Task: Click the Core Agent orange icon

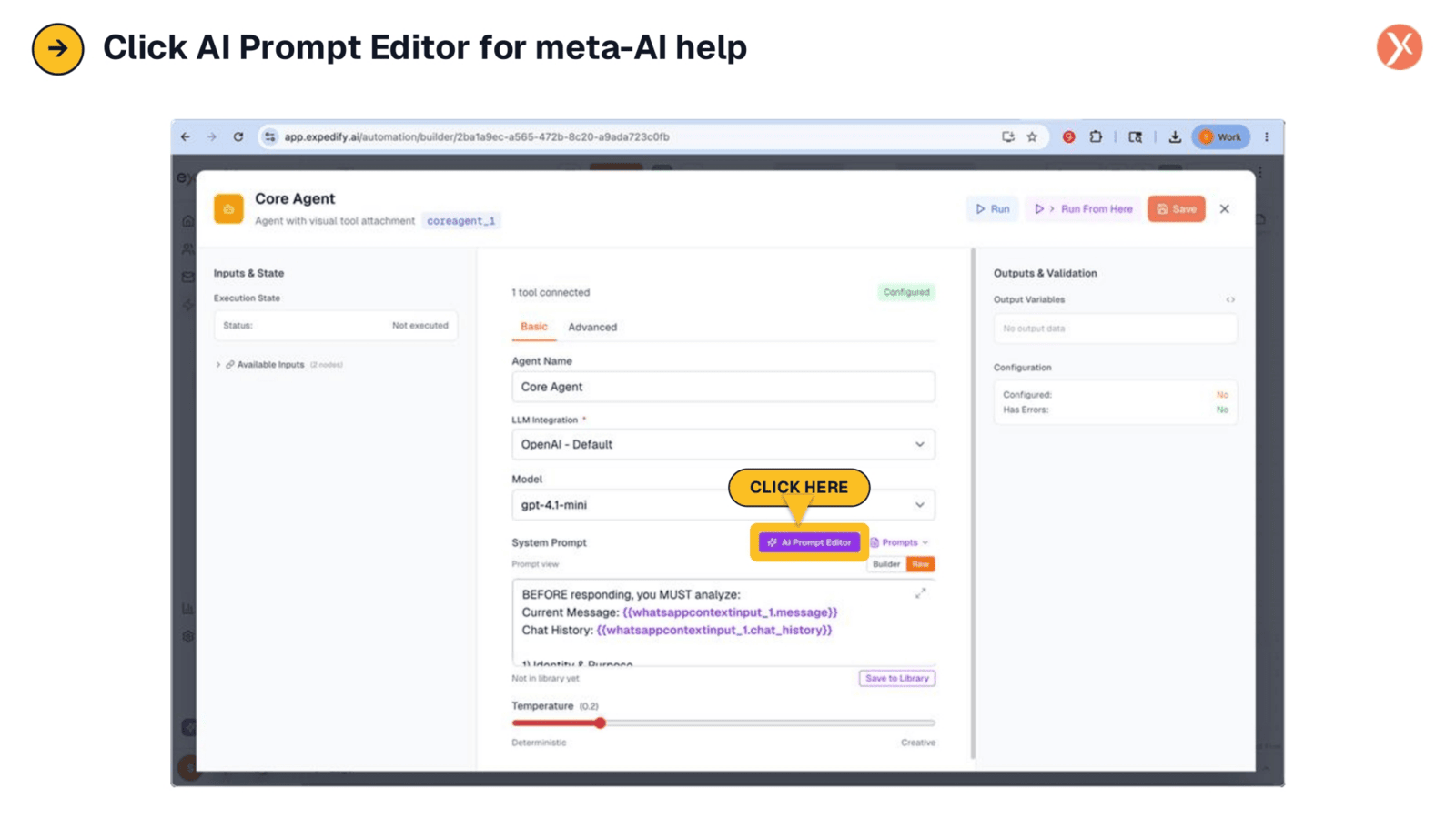Action: pyautogui.click(x=228, y=208)
